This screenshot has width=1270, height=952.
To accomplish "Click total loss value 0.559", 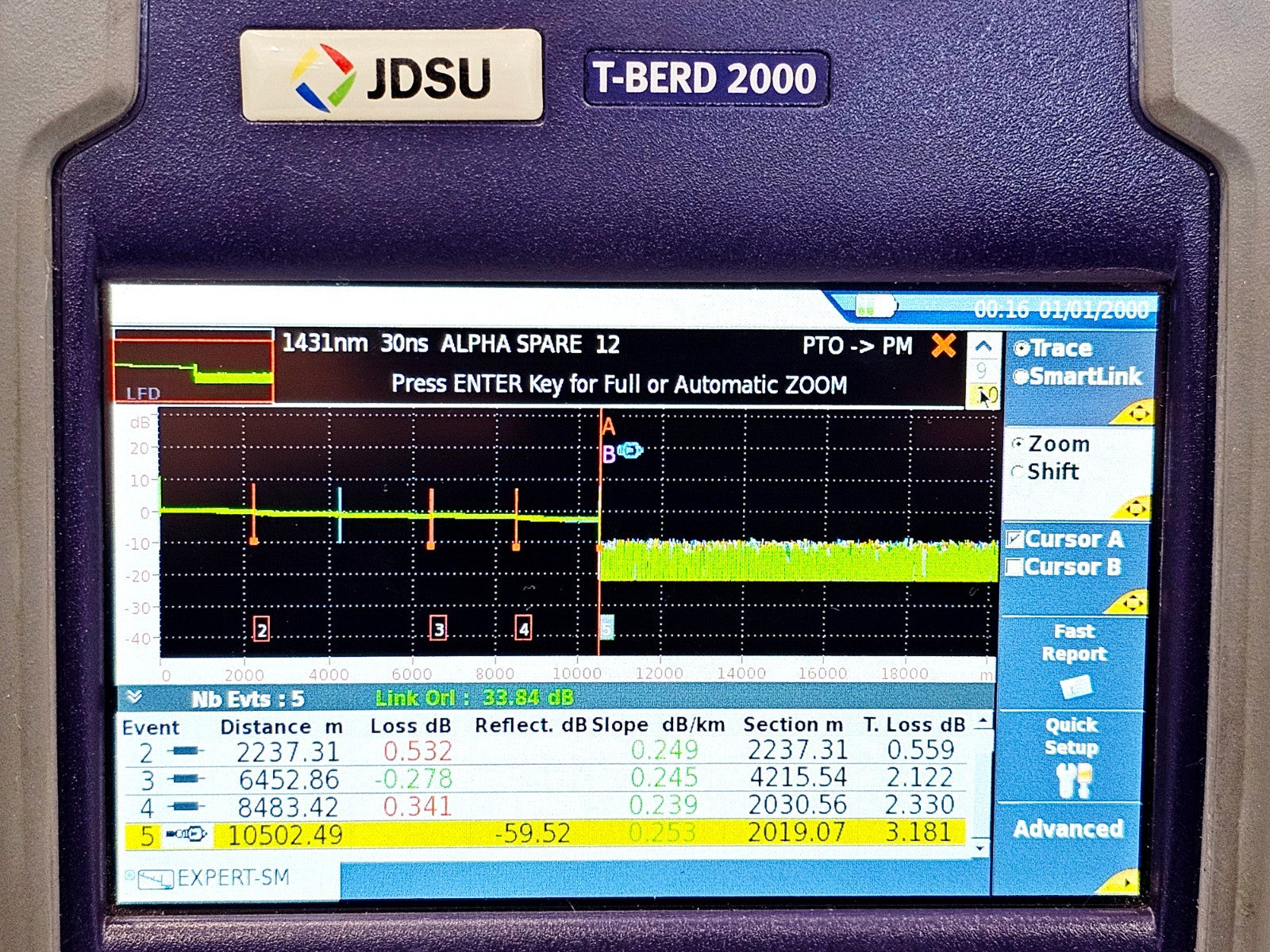I will (920, 750).
